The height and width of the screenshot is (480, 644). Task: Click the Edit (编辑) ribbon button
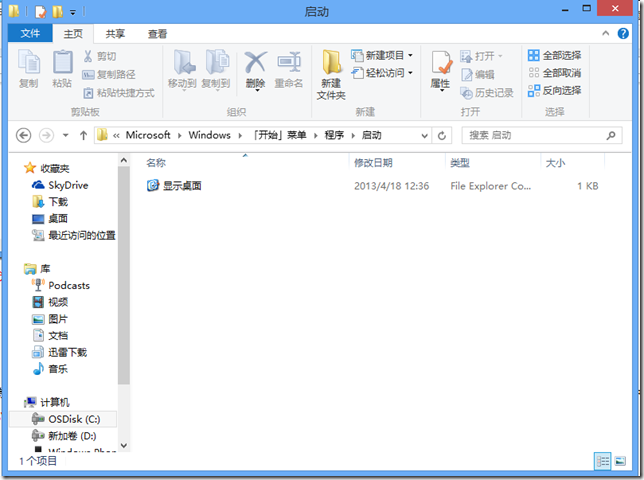click(477, 74)
